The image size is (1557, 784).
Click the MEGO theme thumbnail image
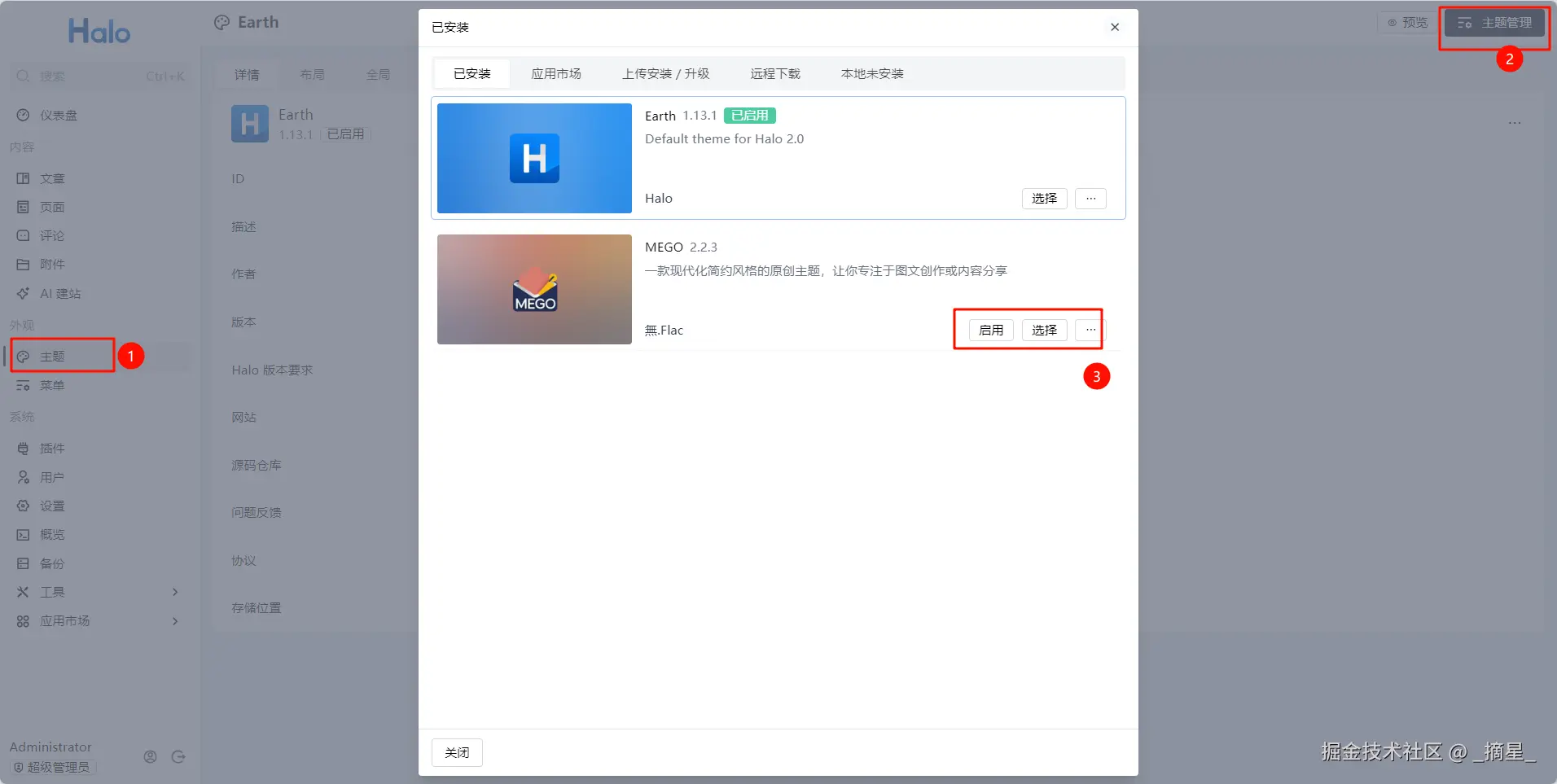pyautogui.click(x=534, y=289)
